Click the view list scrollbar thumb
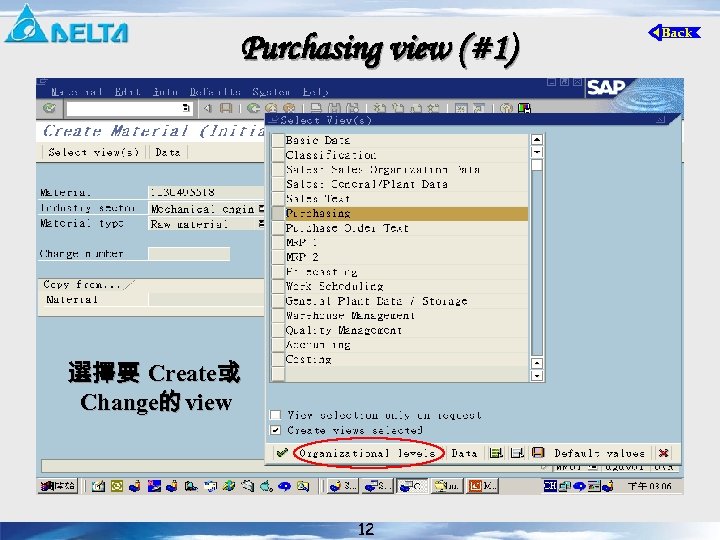This screenshot has width=720, height=540. tap(537, 165)
